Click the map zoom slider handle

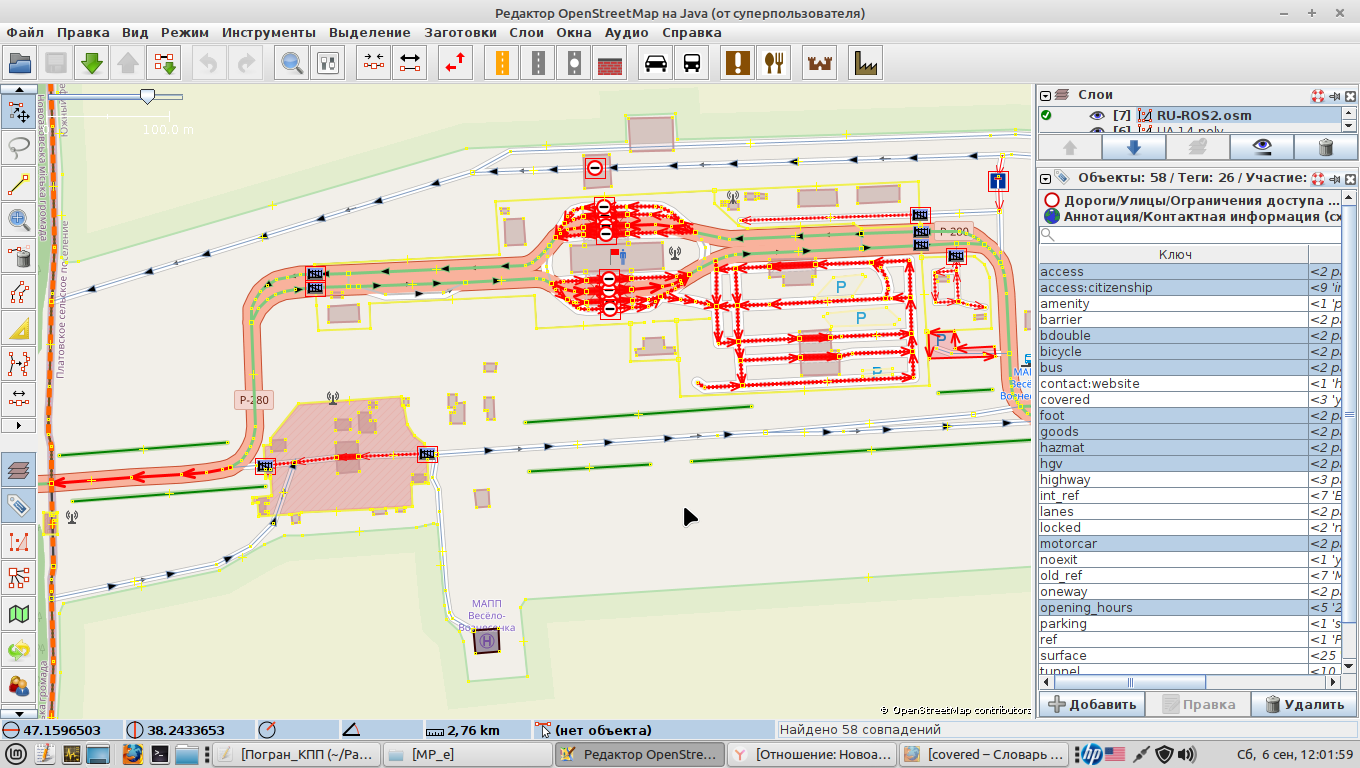(148, 96)
